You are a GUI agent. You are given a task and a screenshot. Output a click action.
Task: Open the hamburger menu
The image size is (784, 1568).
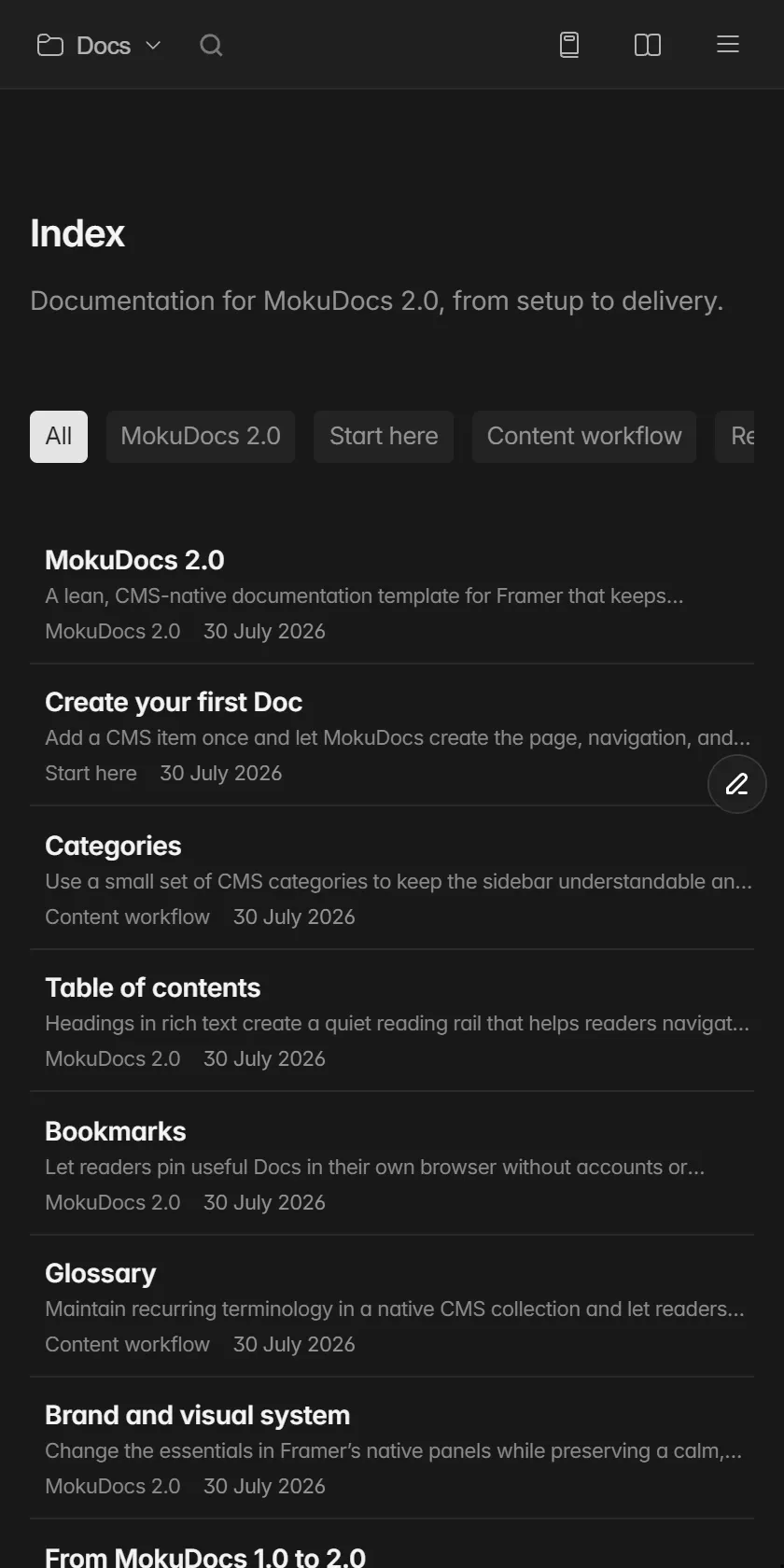tap(728, 45)
